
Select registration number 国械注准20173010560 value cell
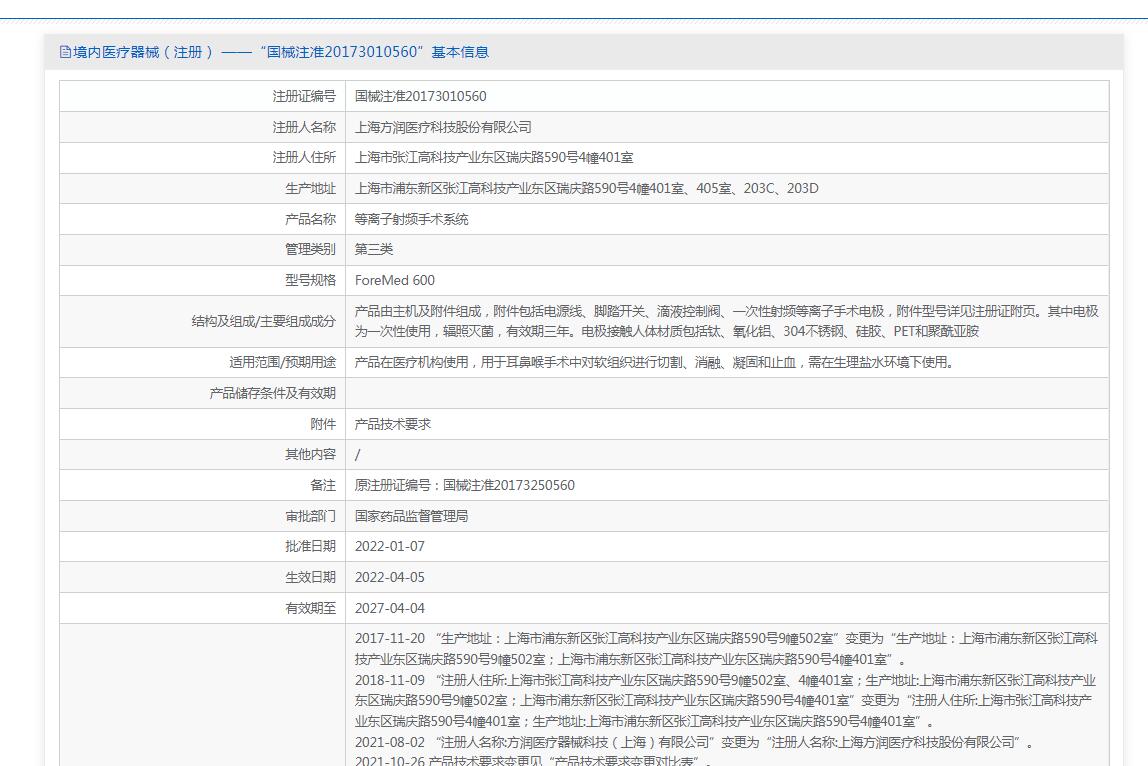click(420, 96)
